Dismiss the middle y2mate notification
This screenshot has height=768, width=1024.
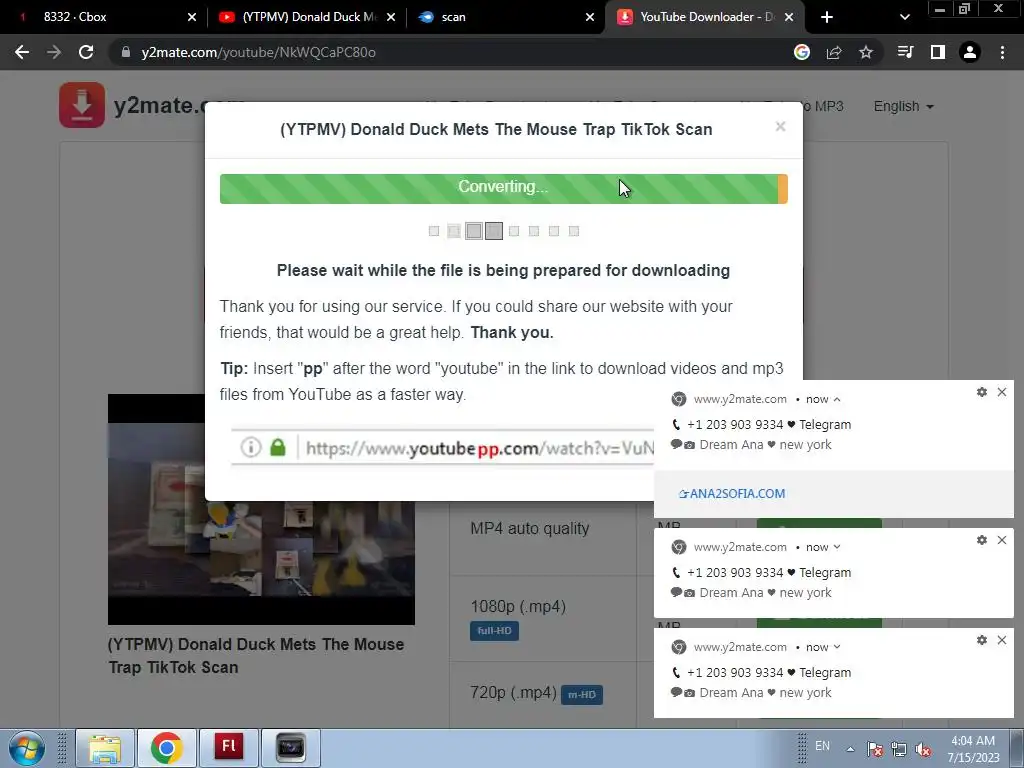(1002, 540)
